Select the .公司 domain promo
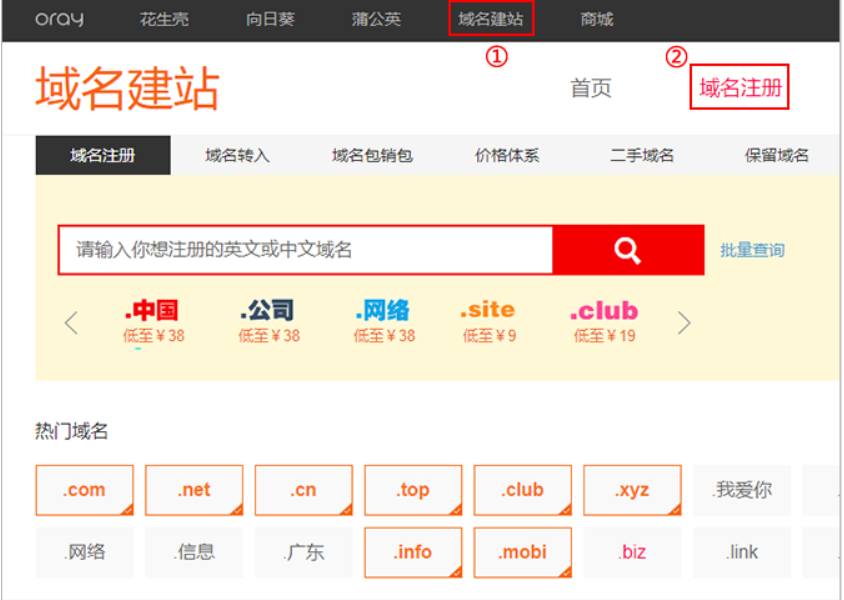The height and width of the screenshot is (600, 844). coord(268,321)
